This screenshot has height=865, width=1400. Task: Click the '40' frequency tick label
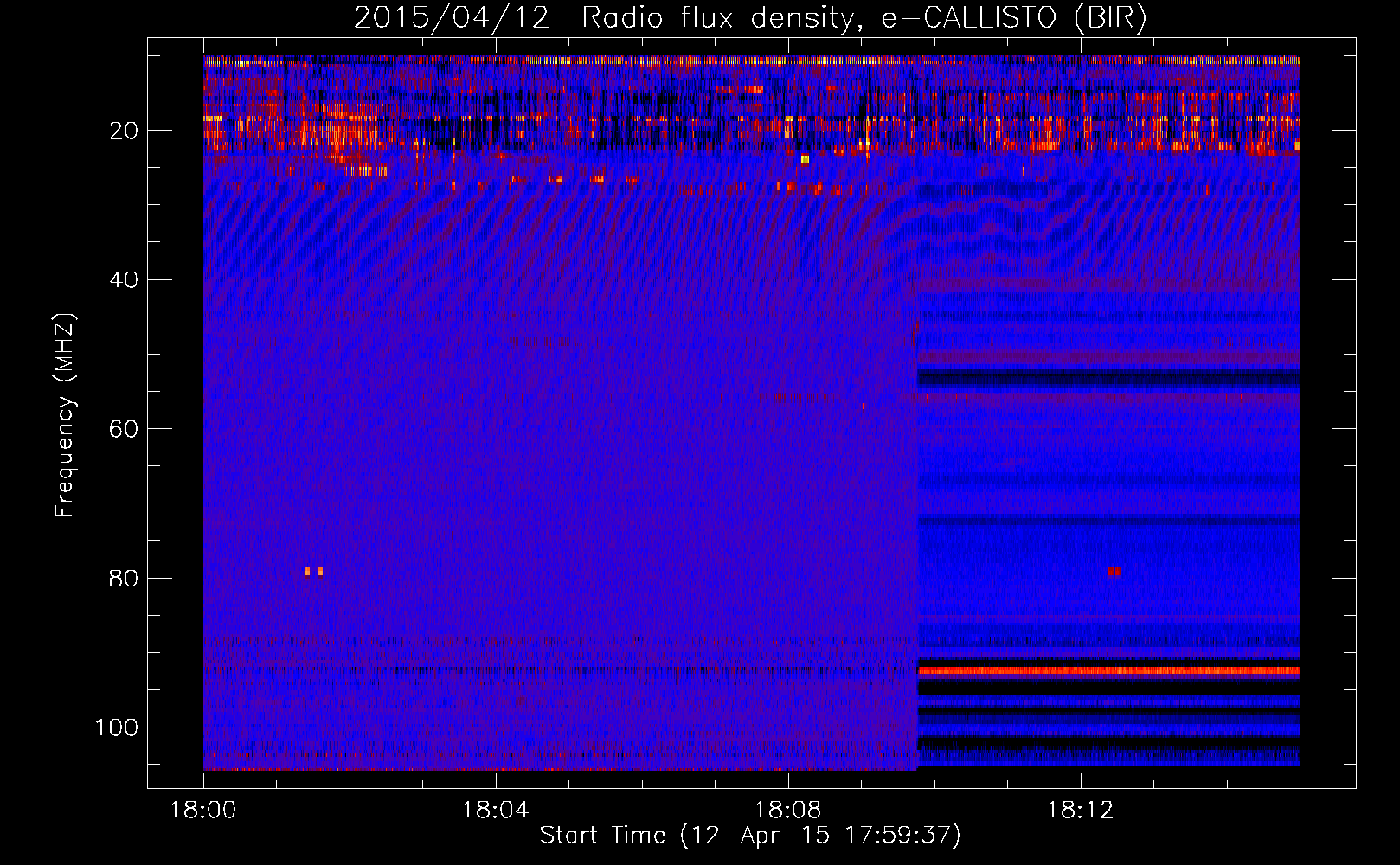pos(124,280)
